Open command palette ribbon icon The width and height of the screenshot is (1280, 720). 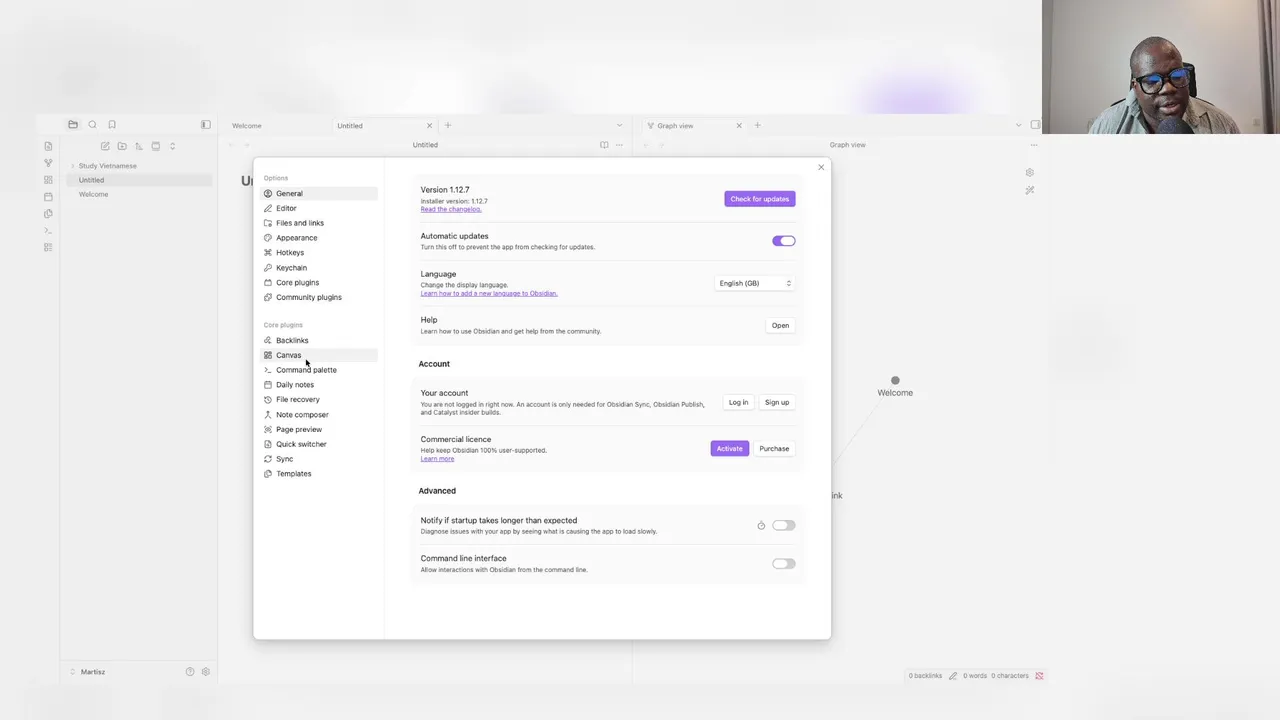[x=48, y=231]
